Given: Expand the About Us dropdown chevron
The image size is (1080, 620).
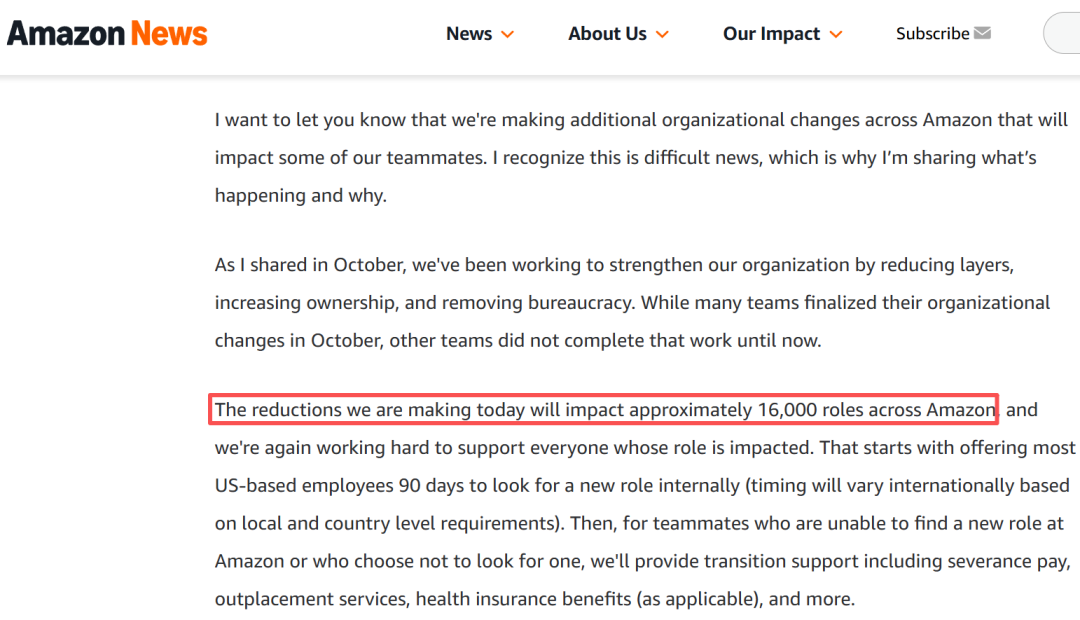Looking at the screenshot, I should click(x=661, y=35).
